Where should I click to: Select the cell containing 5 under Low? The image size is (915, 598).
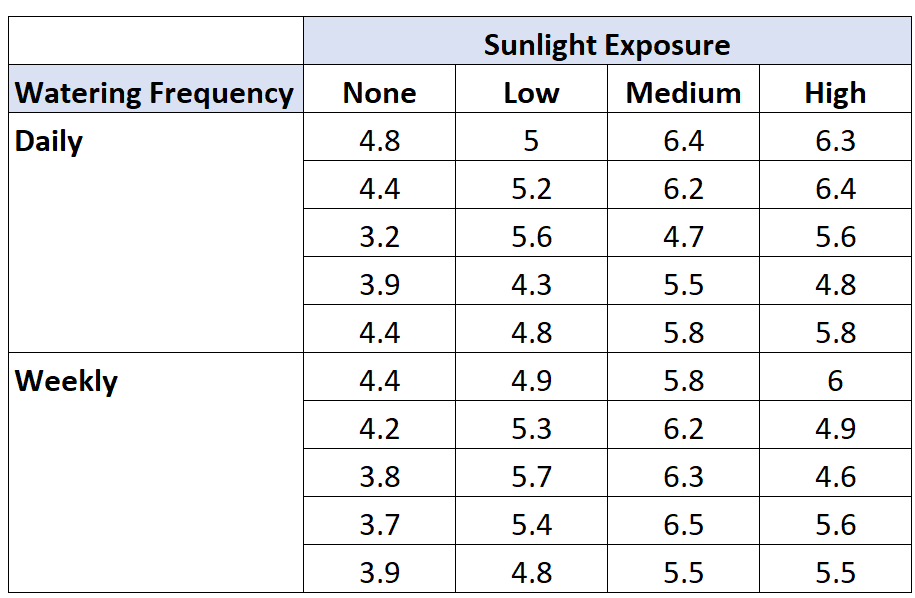[x=531, y=137]
